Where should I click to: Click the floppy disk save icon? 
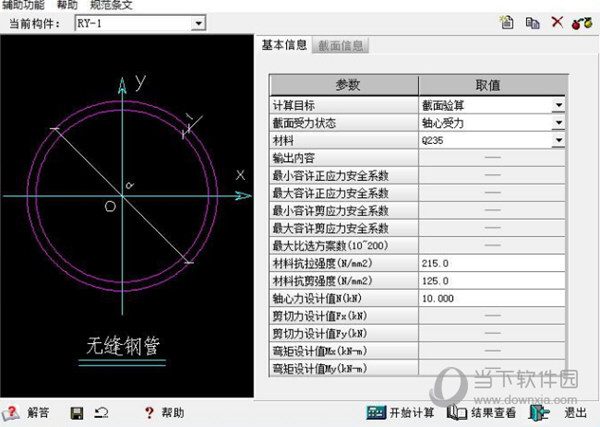pyautogui.click(x=77, y=412)
